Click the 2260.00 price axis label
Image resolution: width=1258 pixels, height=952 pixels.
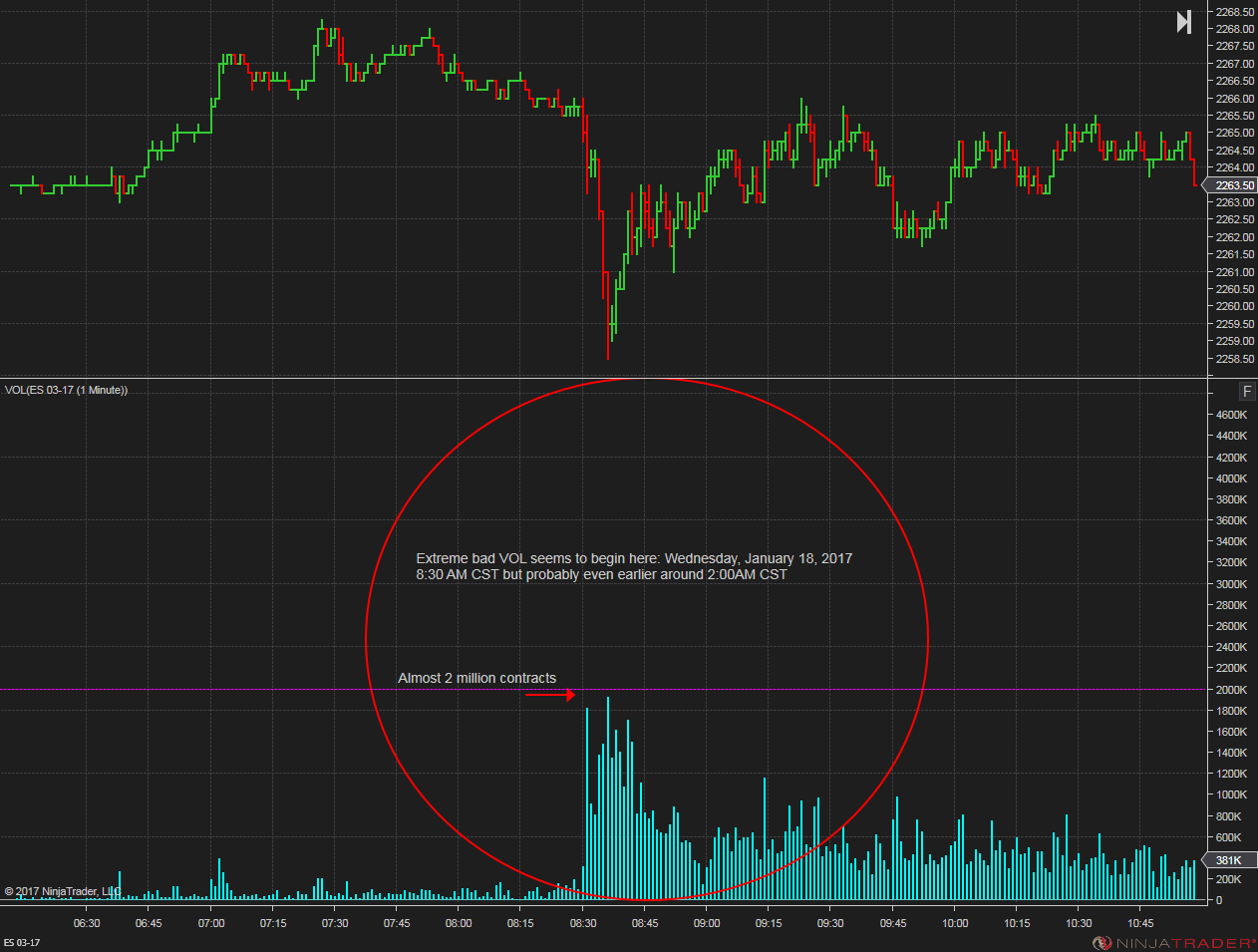pyautogui.click(x=1235, y=306)
